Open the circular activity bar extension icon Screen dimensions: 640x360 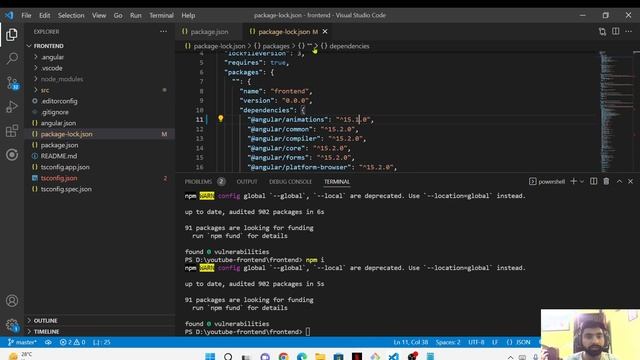(12, 155)
